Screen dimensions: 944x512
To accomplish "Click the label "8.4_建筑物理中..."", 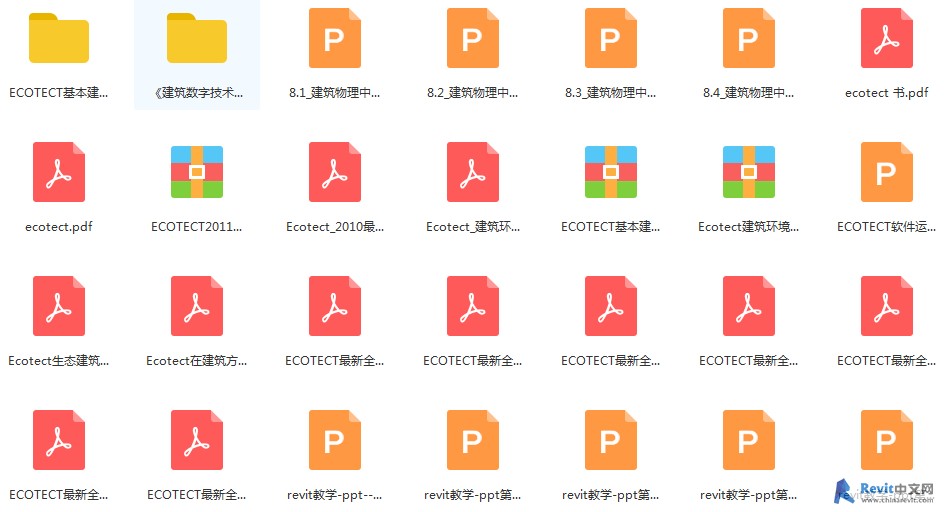I will tap(748, 93).
